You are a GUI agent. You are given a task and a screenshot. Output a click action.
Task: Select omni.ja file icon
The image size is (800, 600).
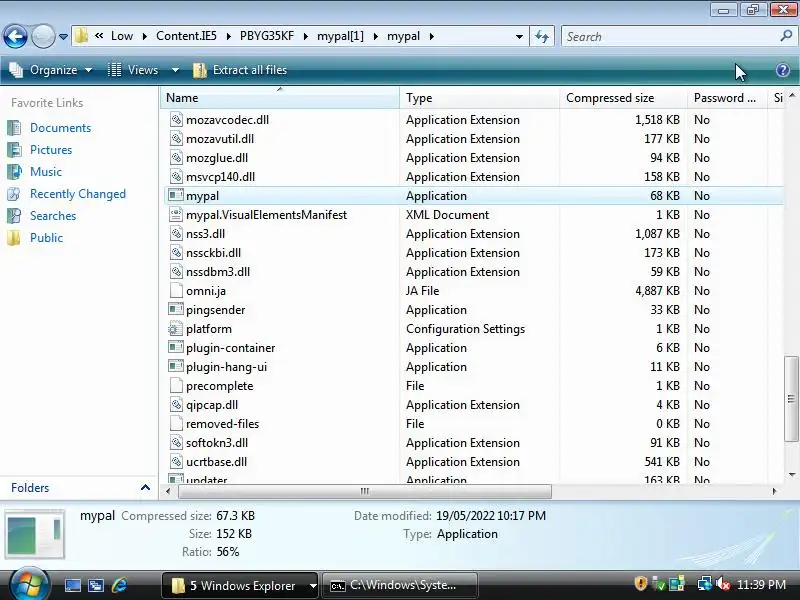click(x=176, y=291)
